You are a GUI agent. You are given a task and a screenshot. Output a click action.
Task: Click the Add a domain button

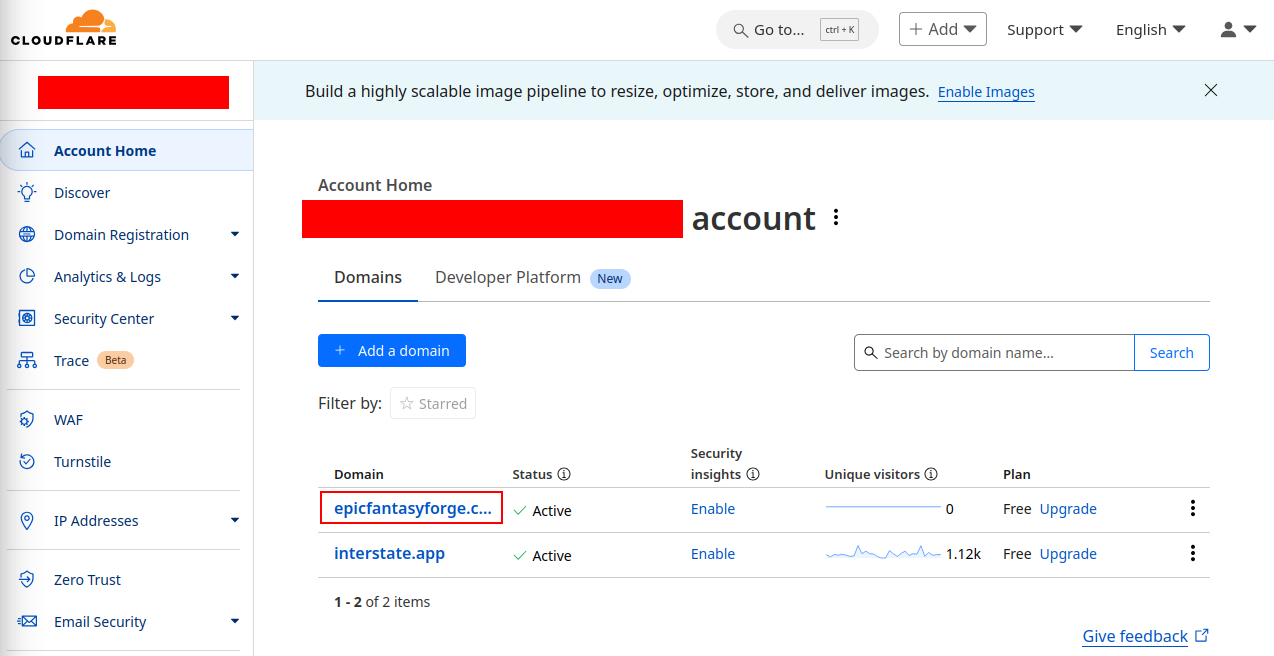(x=392, y=351)
